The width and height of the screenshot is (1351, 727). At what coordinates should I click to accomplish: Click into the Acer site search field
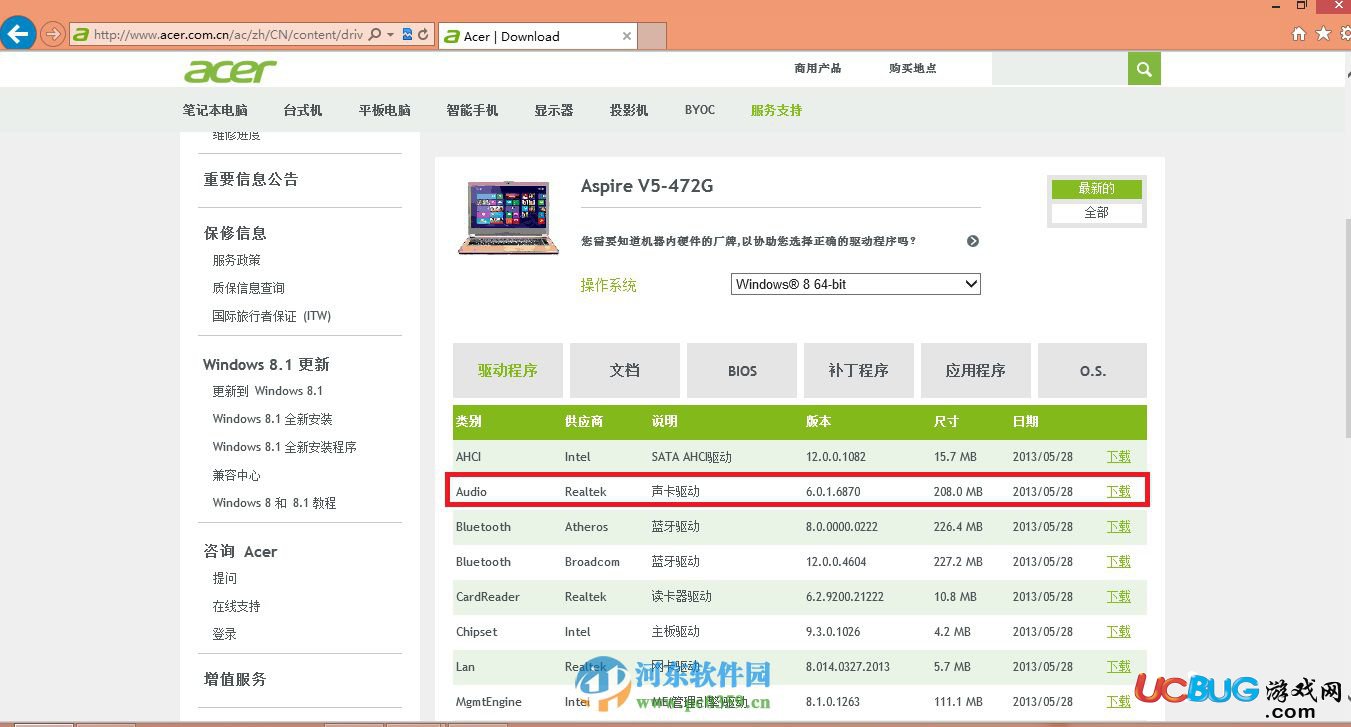click(1059, 69)
